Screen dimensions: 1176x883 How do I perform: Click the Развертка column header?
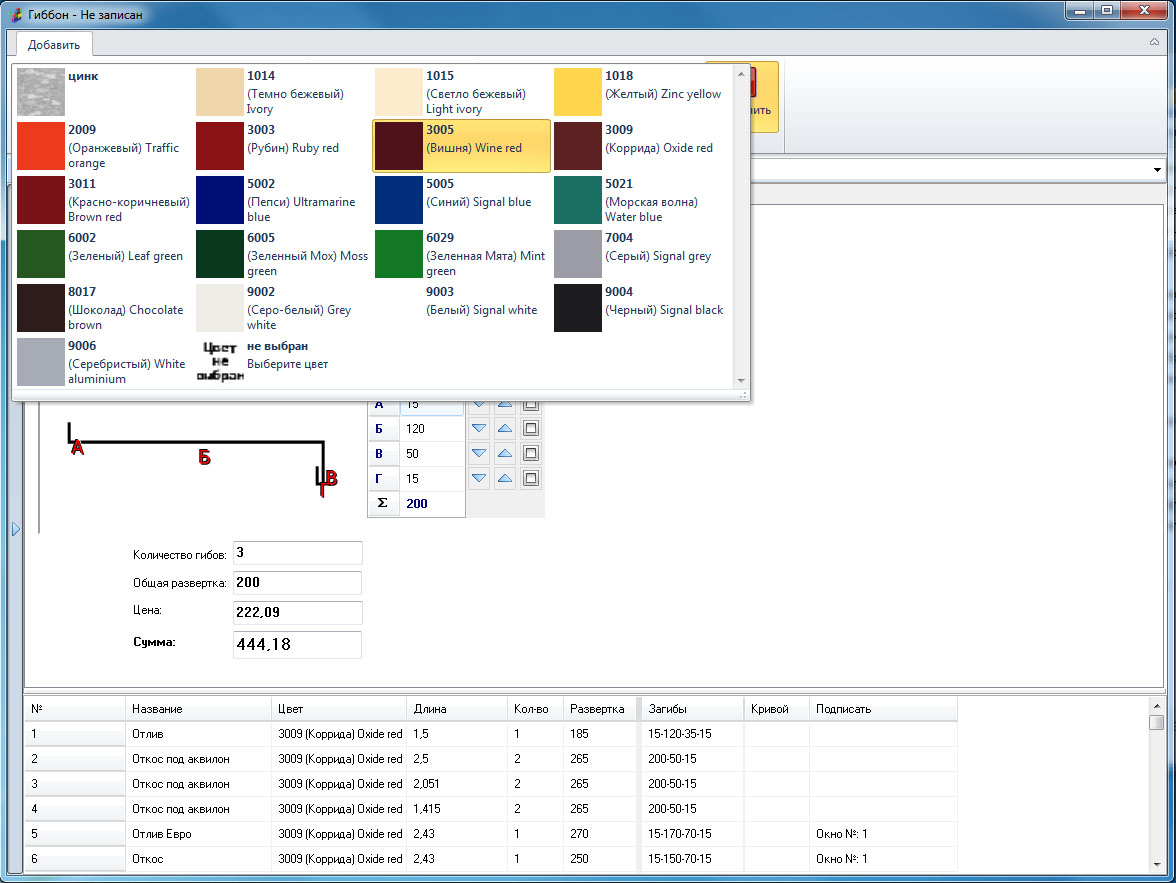[600, 709]
